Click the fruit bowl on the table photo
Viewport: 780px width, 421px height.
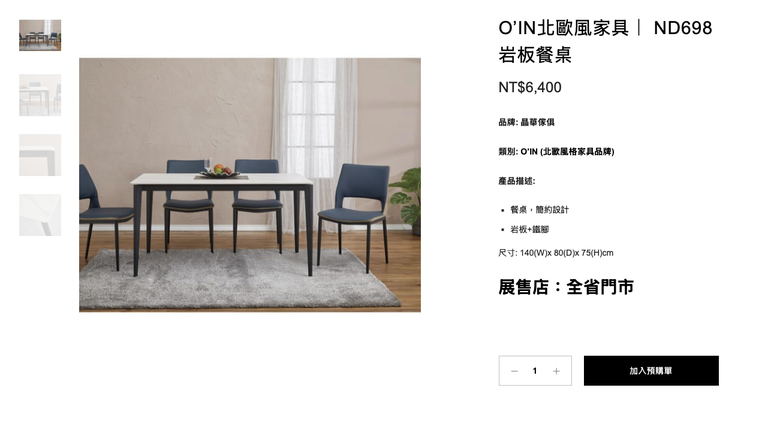221,171
